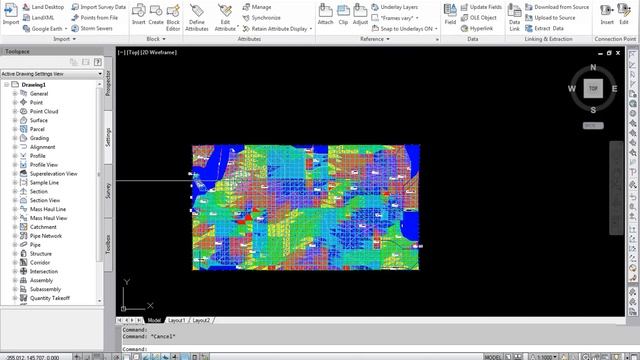This screenshot has height=360, width=640.
Task: Open annotation scale 1:1000 in status bar
Action: [545, 357]
